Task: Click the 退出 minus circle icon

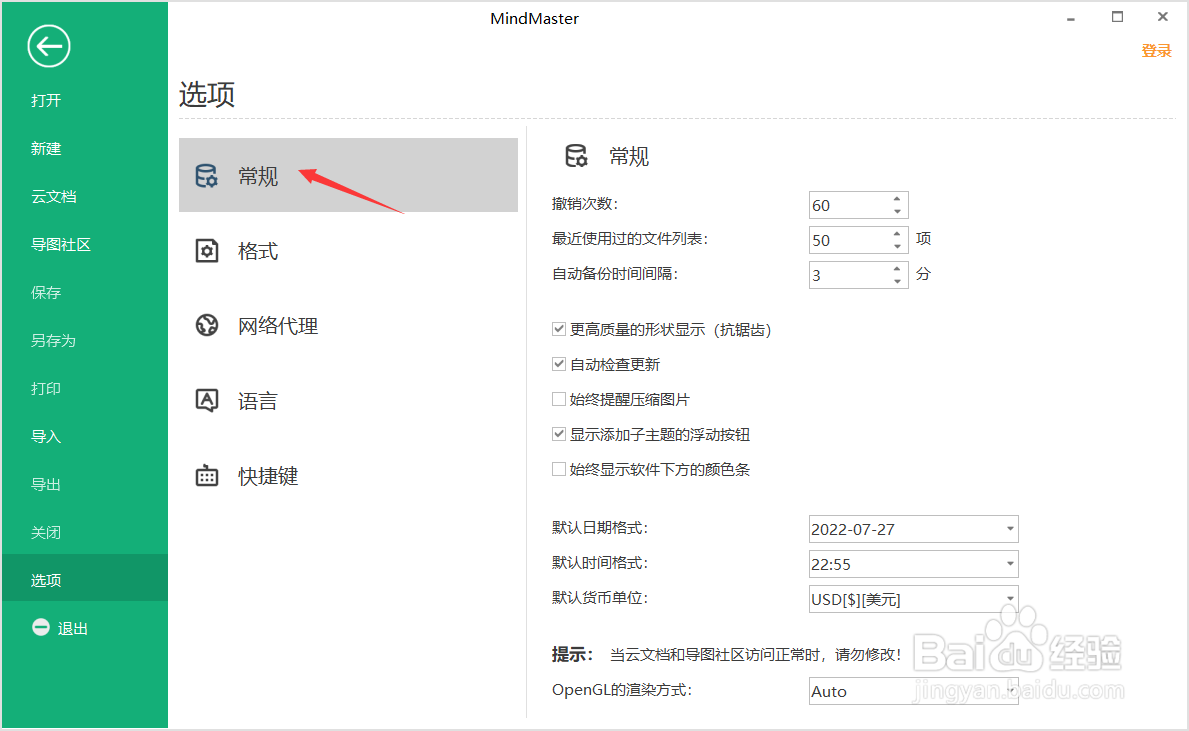Action: [x=41, y=627]
